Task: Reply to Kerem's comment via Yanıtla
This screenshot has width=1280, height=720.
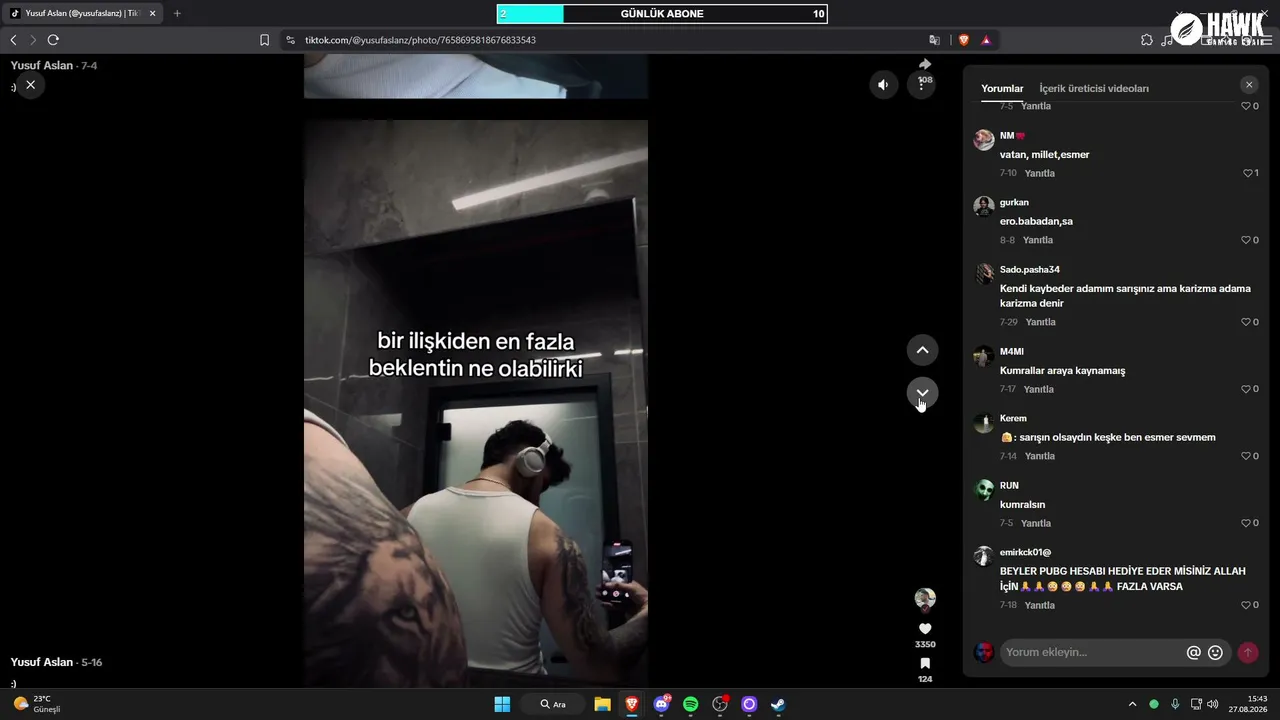Action: point(1040,456)
